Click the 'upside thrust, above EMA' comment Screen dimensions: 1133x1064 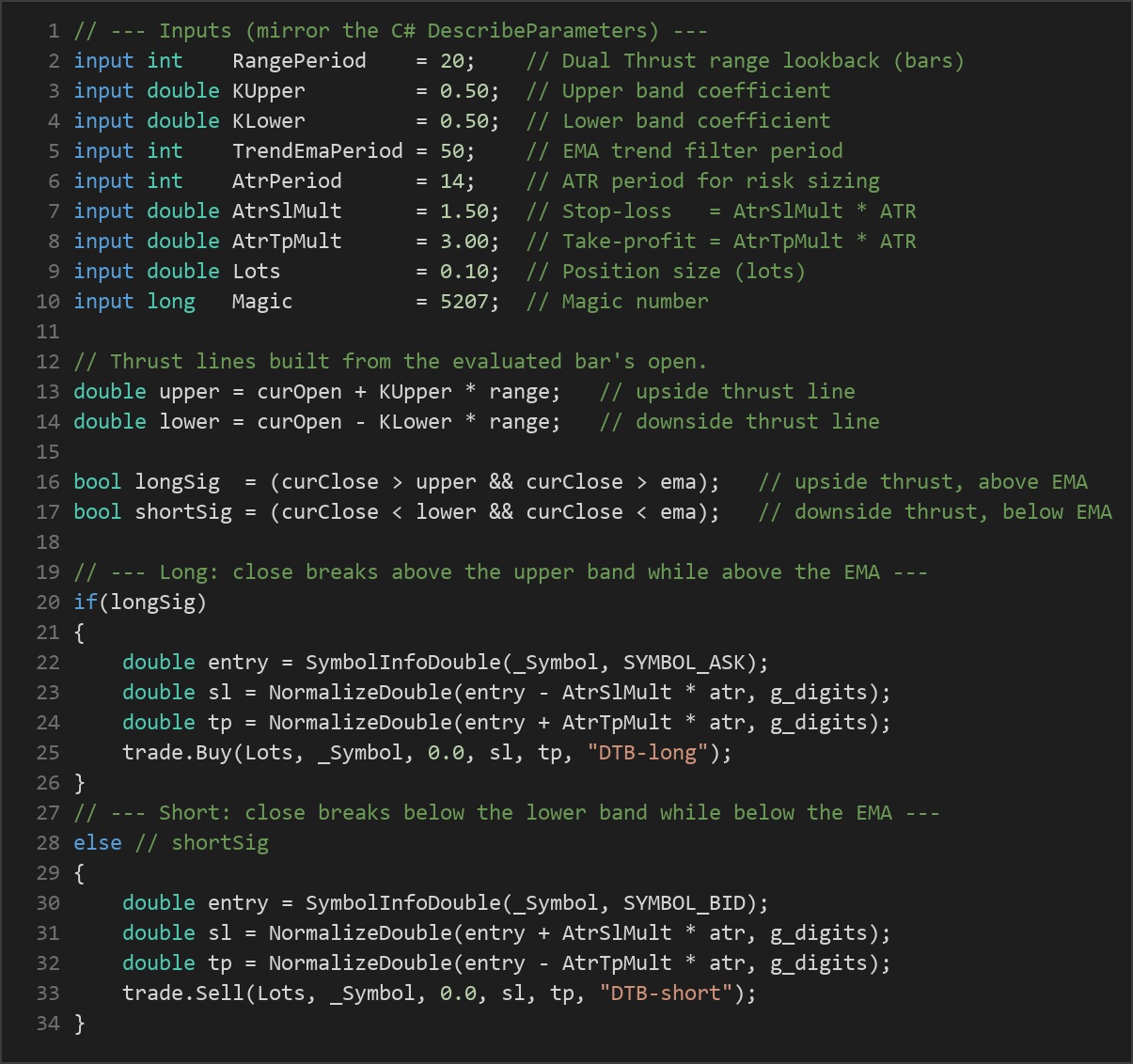tap(923, 482)
